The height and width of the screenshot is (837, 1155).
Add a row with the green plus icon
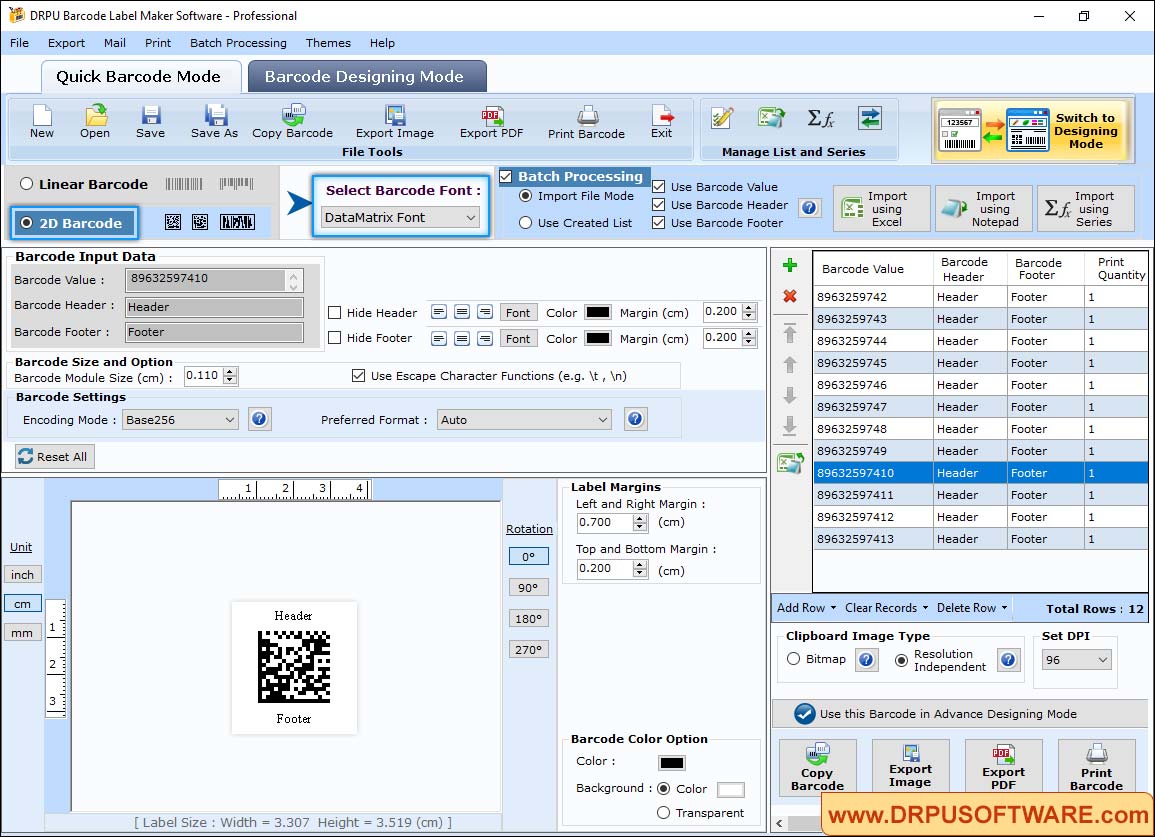(x=790, y=265)
